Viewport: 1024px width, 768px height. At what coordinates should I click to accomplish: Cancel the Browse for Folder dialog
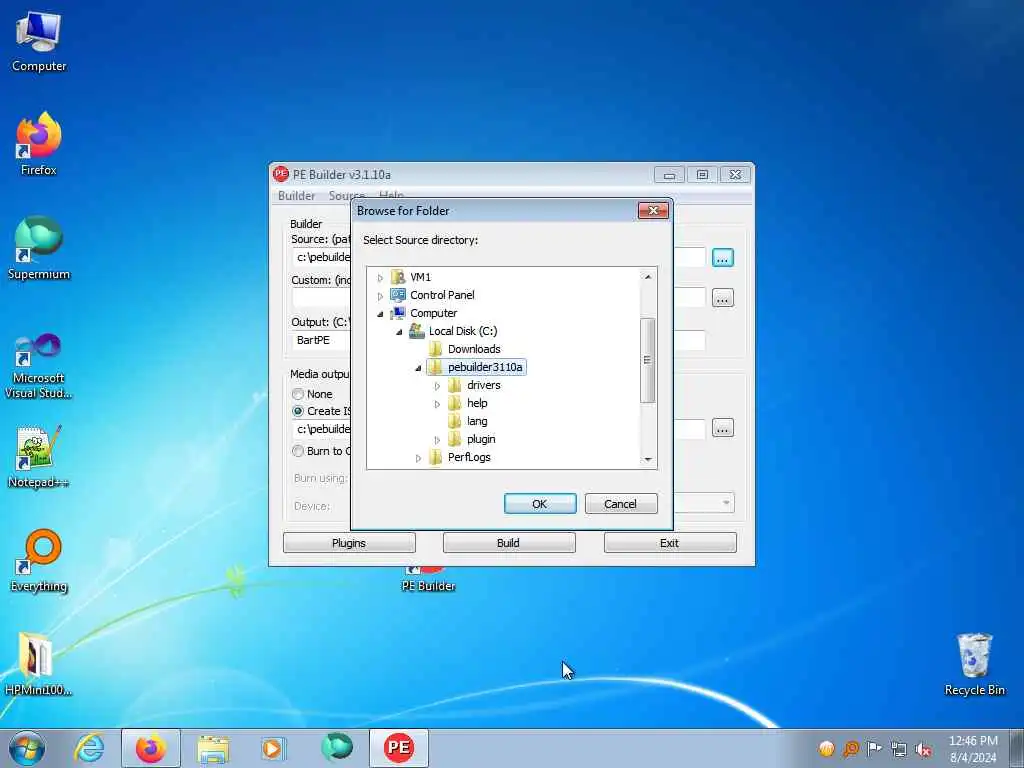pos(620,504)
